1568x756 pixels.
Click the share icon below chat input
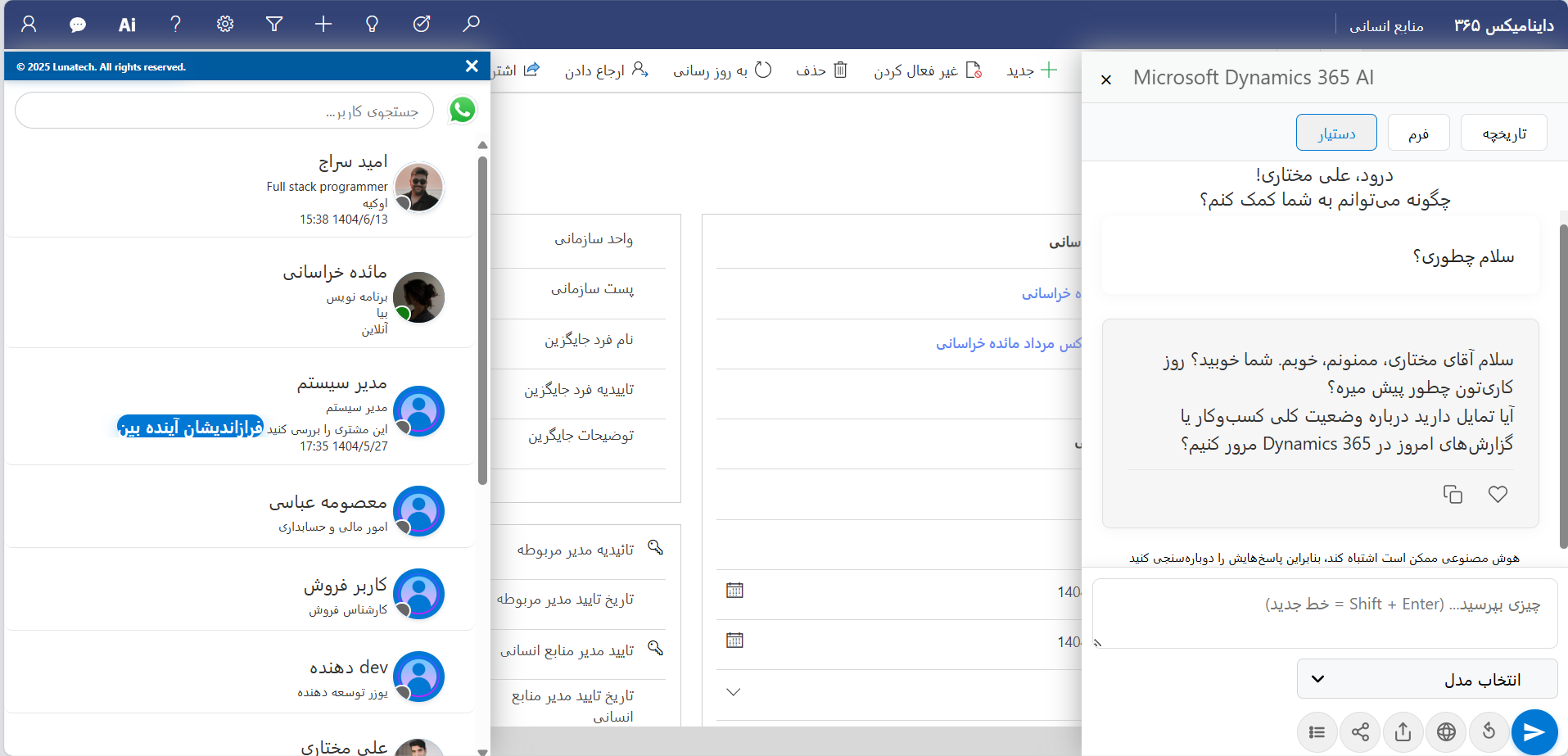click(1360, 731)
